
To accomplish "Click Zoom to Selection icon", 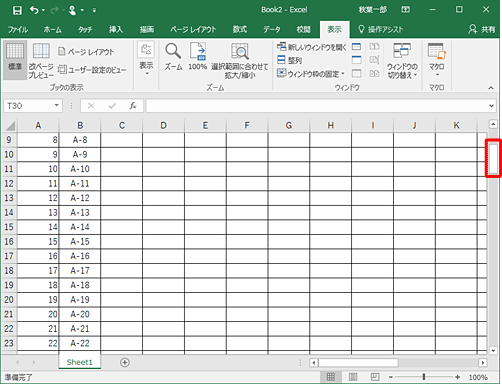I will coord(240,51).
